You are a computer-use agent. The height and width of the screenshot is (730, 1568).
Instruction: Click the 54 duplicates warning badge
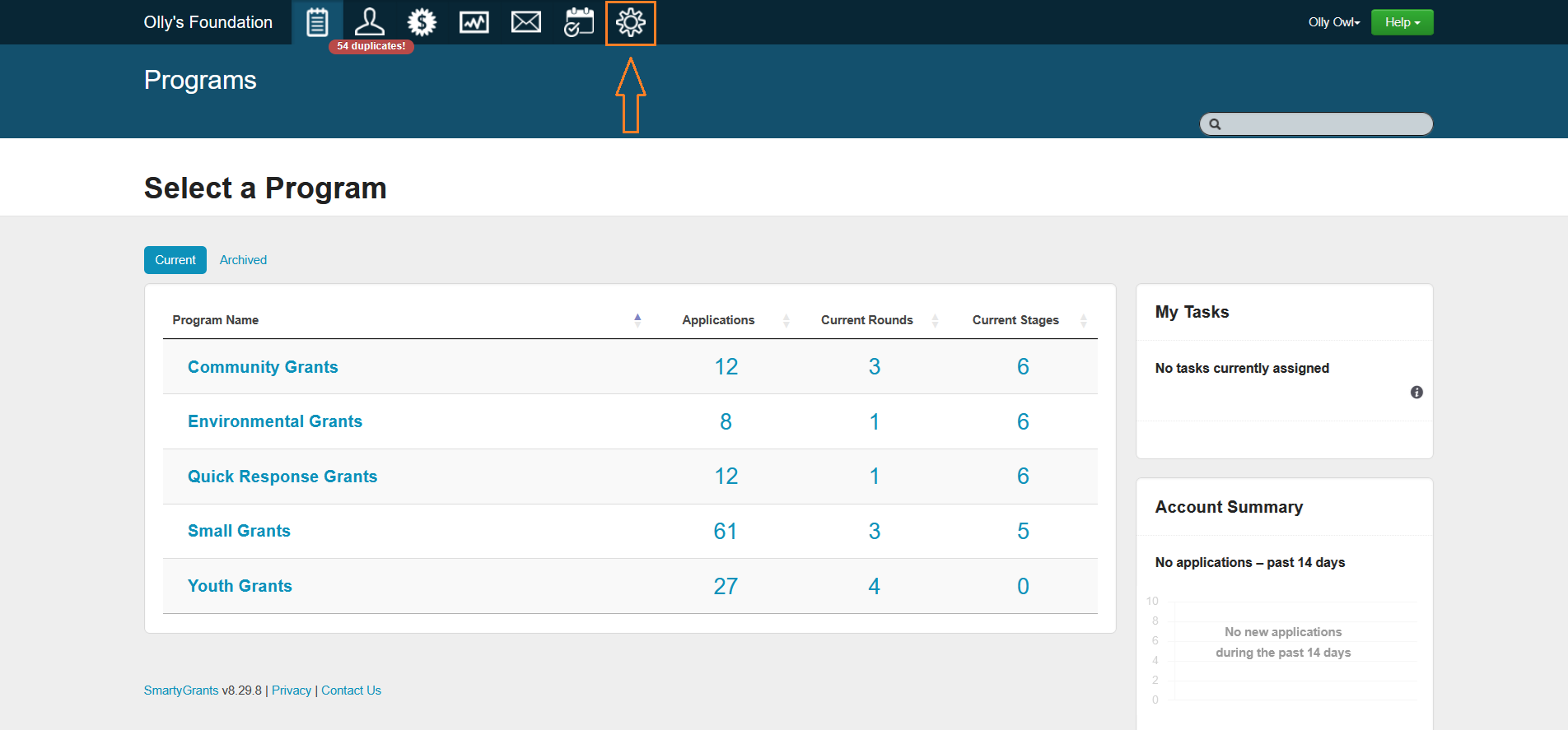pyautogui.click(x=371, y=46)
